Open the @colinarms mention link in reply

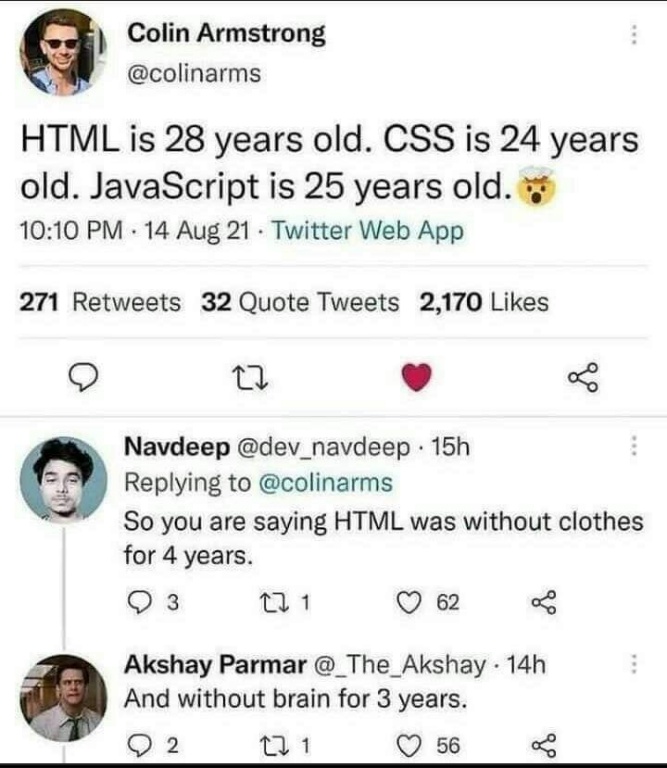point(325,483)
